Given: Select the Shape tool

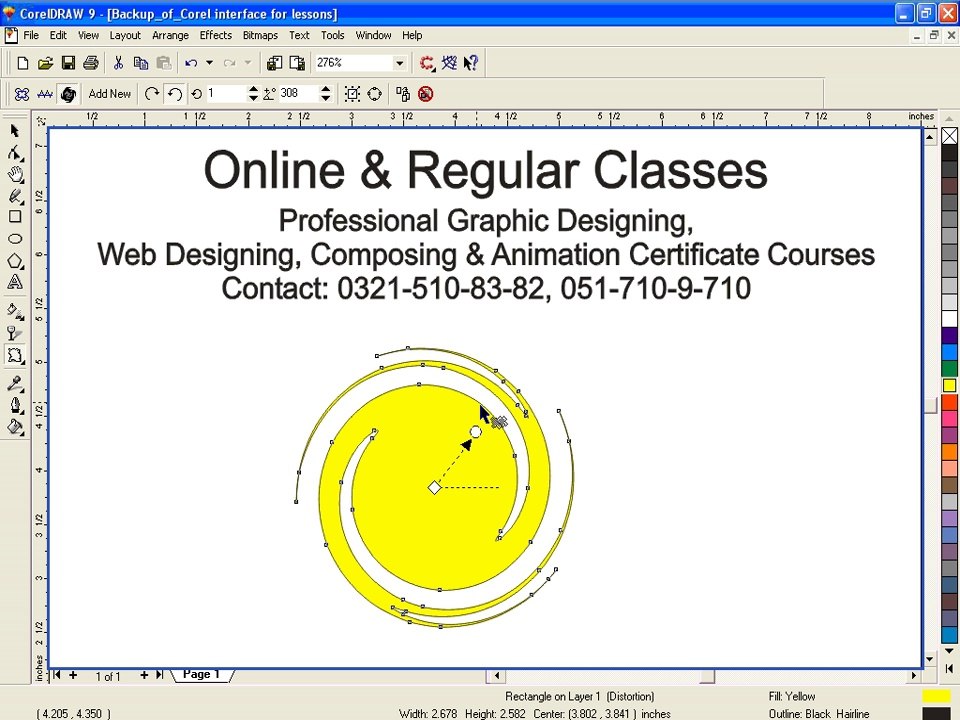Looking at the screenshot, I should click(x=15, y=152).
